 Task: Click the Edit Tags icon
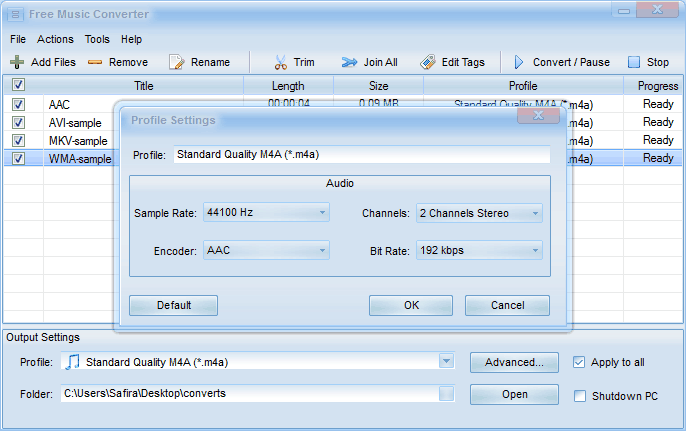pos(427,62)
